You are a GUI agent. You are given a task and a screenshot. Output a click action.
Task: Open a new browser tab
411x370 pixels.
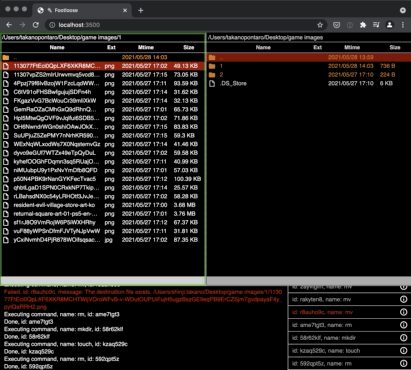point(140,10)
